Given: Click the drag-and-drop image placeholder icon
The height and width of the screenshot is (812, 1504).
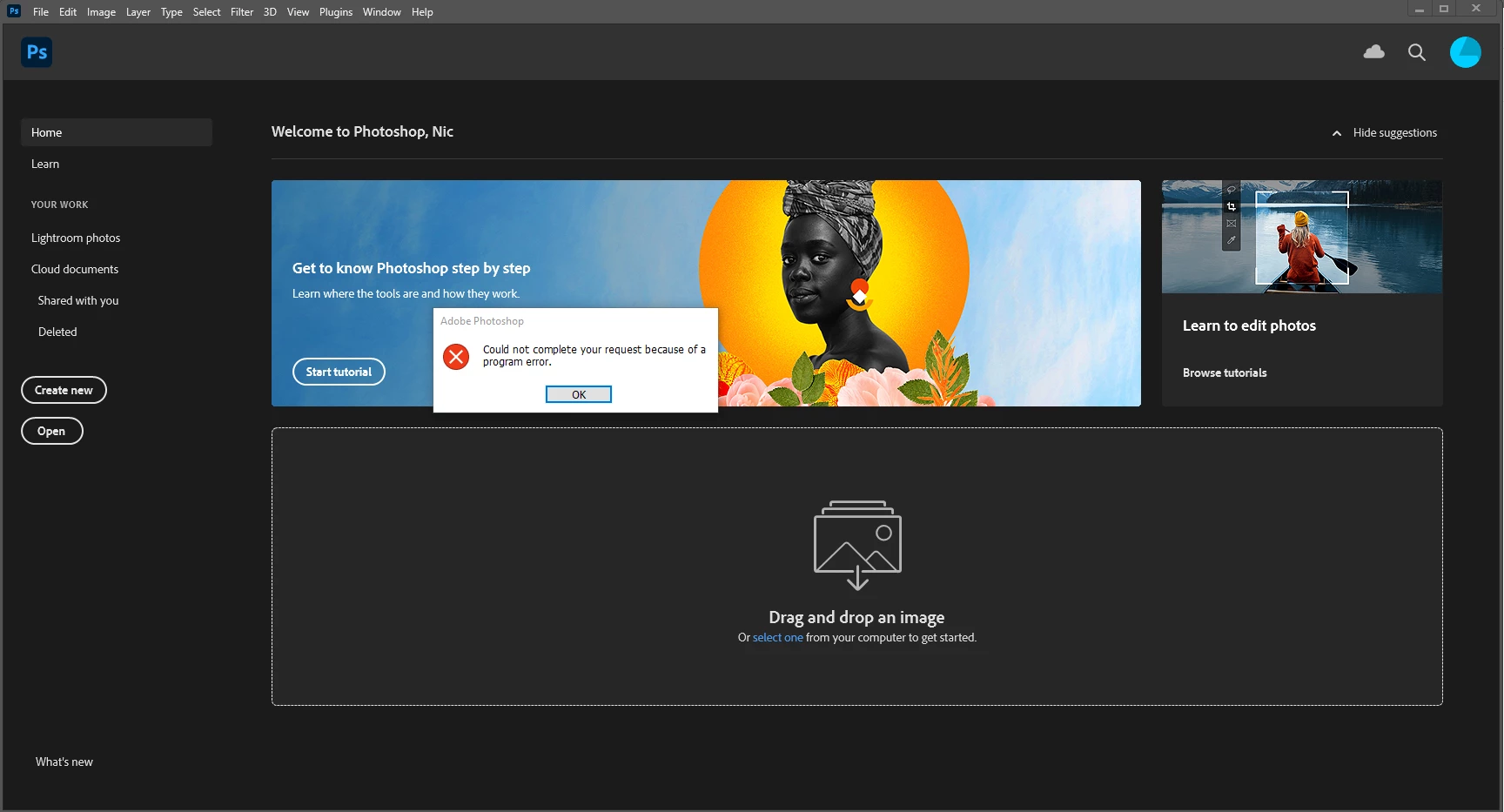Looking at the screenshot, I should tap(857, 545).
